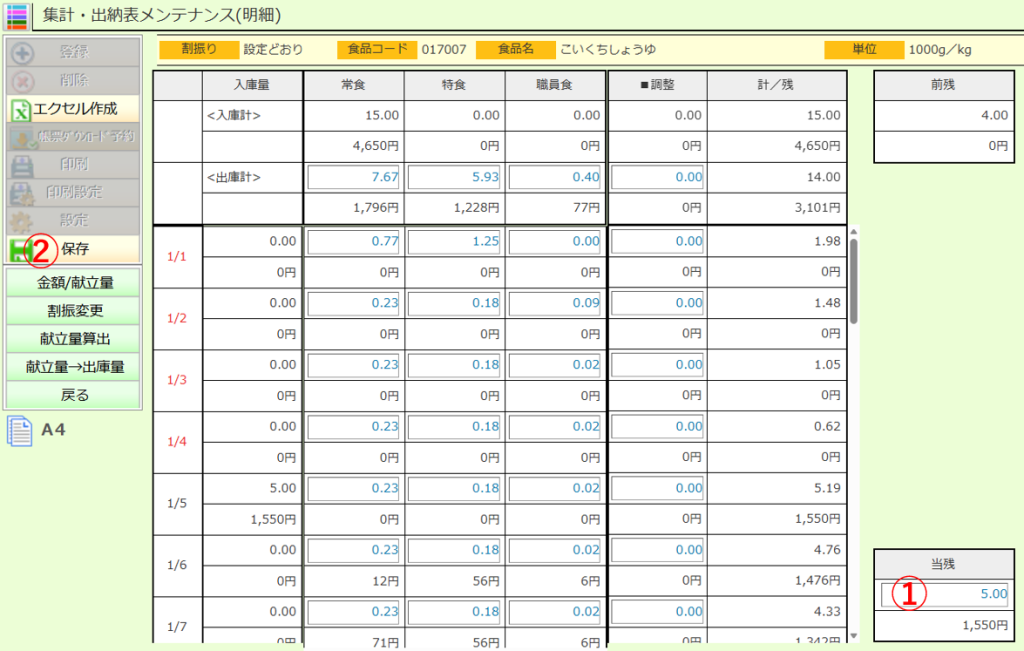Select the 常食 field for 1/1
The width and height of the screenshot is (1024, 651).
(x=354, y=241)
